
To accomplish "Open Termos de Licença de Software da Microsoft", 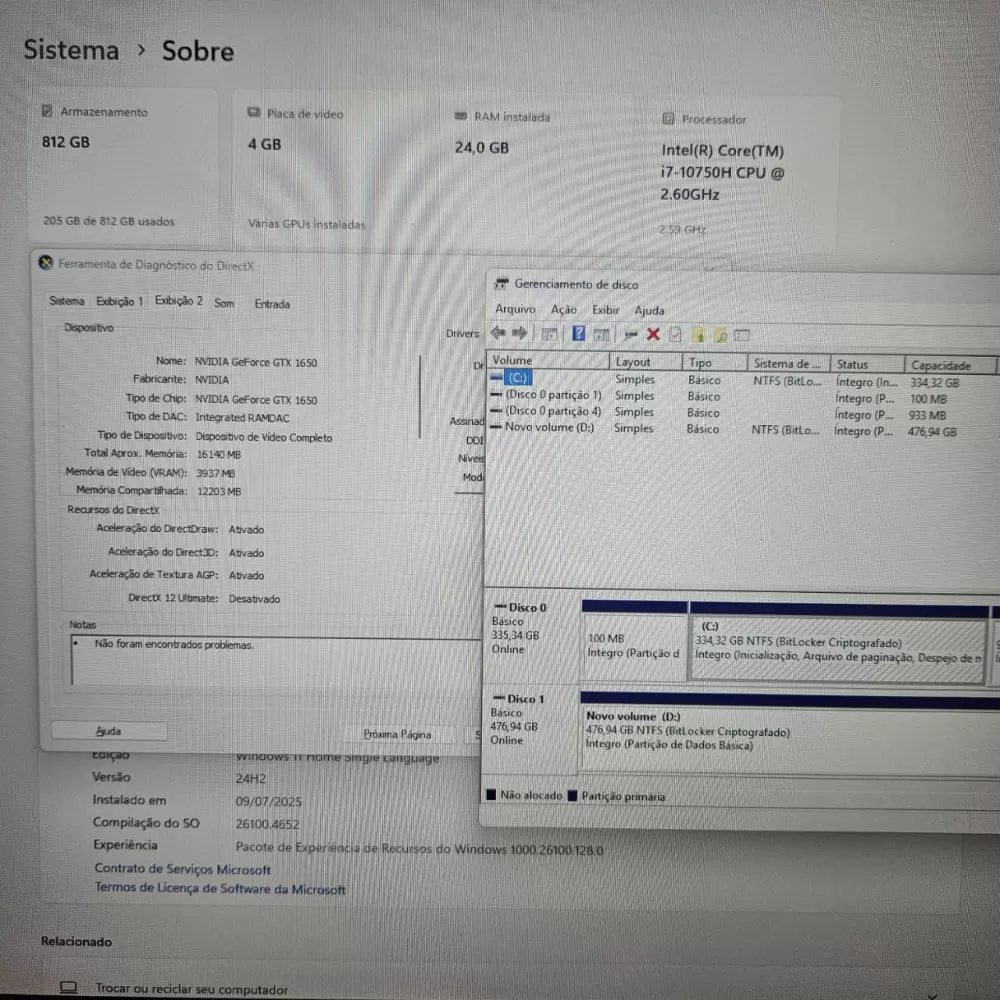I will pyautogui.click(x=220, y=888).
